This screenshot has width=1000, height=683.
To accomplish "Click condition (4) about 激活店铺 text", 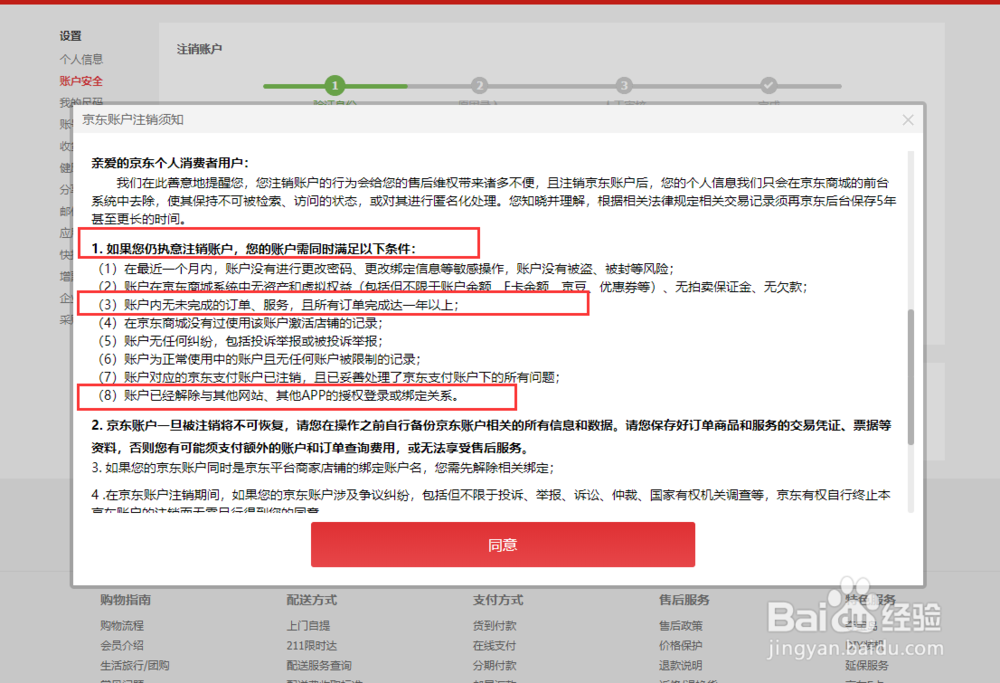I will click(x=240, y=323).
